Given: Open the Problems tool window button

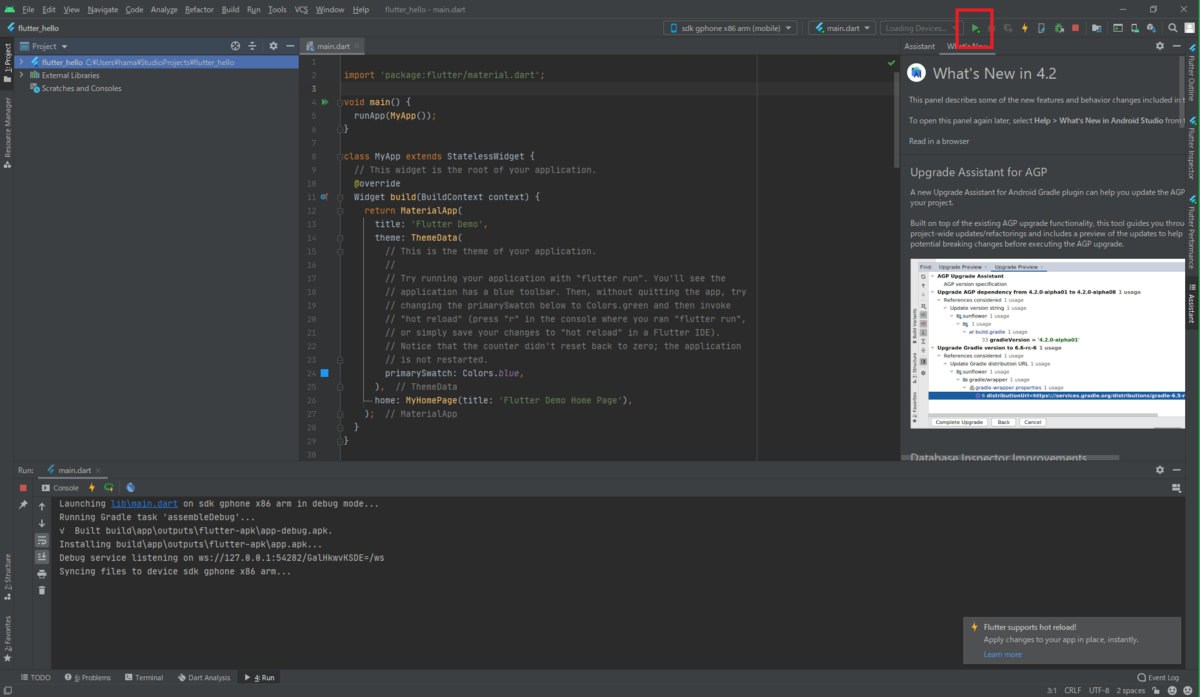Looking at the screenshot, I should 90,677.
